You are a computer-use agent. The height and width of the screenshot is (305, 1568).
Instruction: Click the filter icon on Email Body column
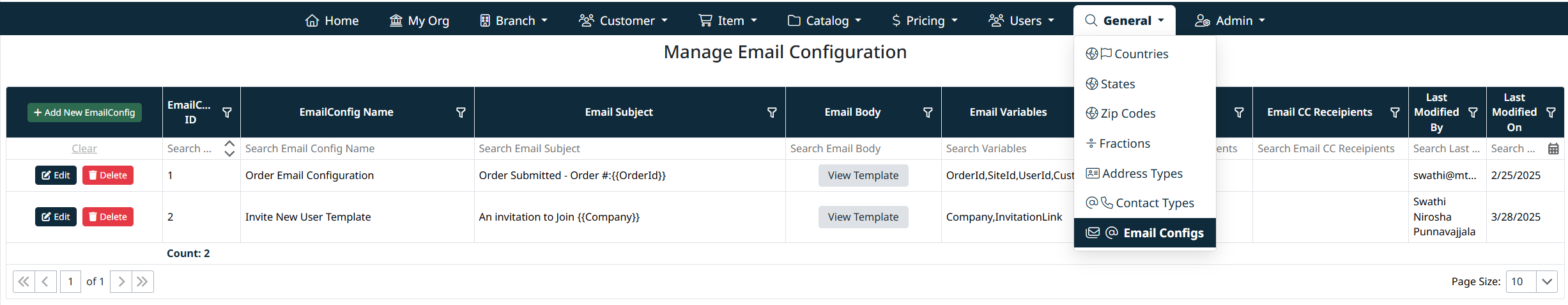927,113
